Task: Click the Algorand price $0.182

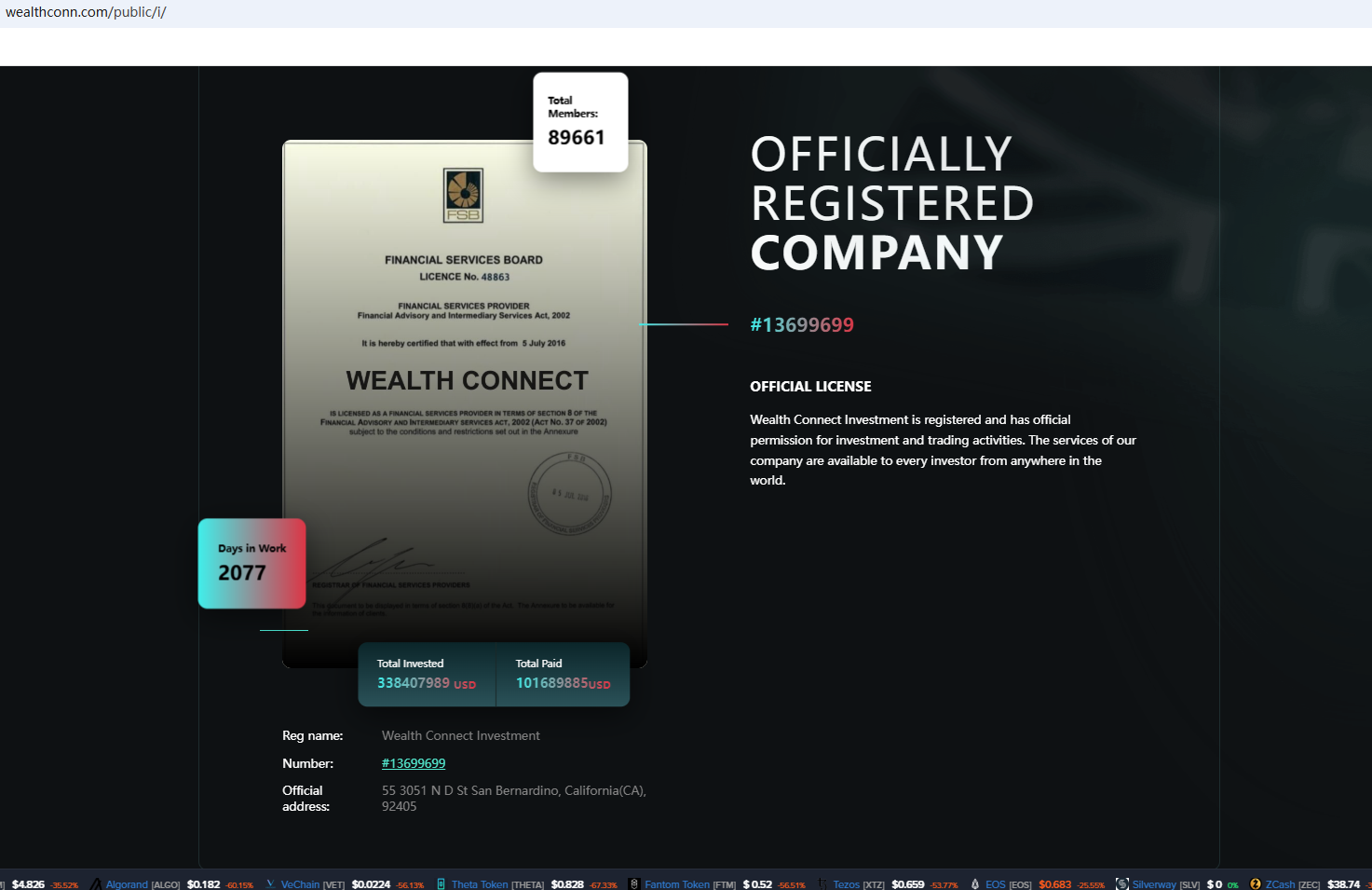Action: click(204, 884)
